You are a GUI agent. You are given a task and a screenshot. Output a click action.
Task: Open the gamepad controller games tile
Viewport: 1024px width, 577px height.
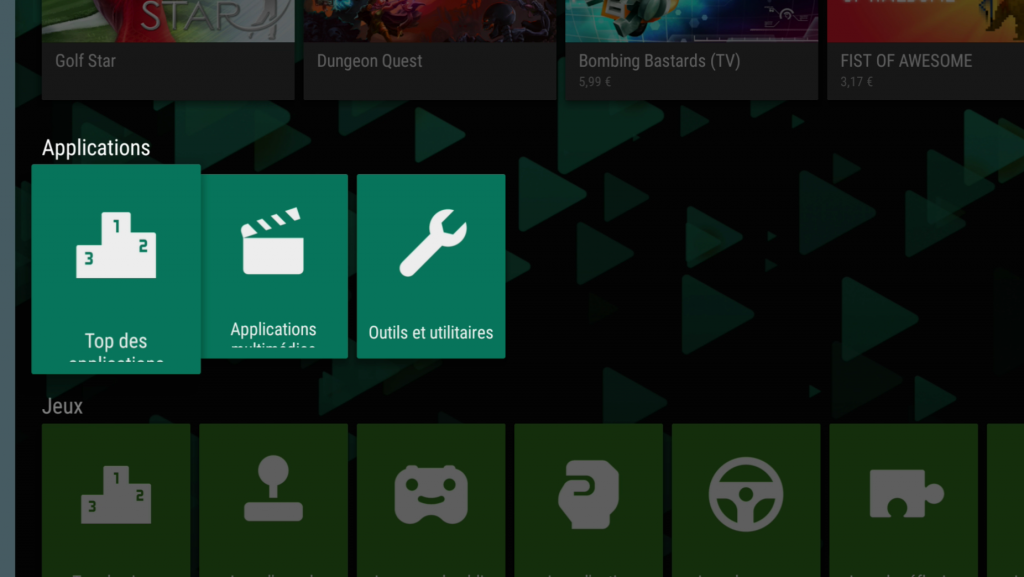click(431, 501)
